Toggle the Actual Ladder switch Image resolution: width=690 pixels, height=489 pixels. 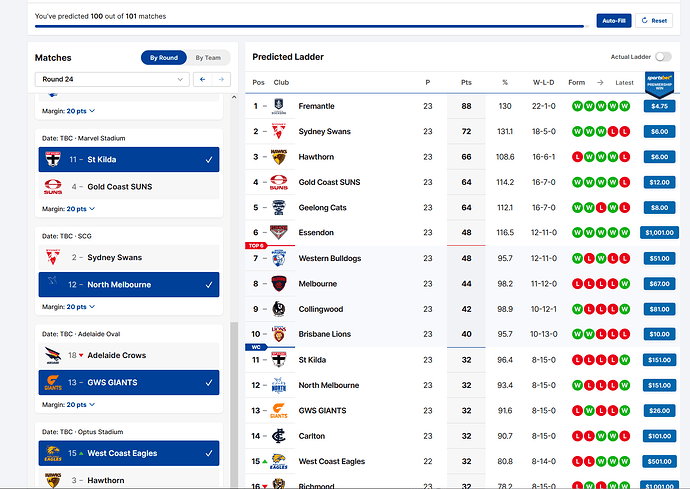tap(663, 57)
